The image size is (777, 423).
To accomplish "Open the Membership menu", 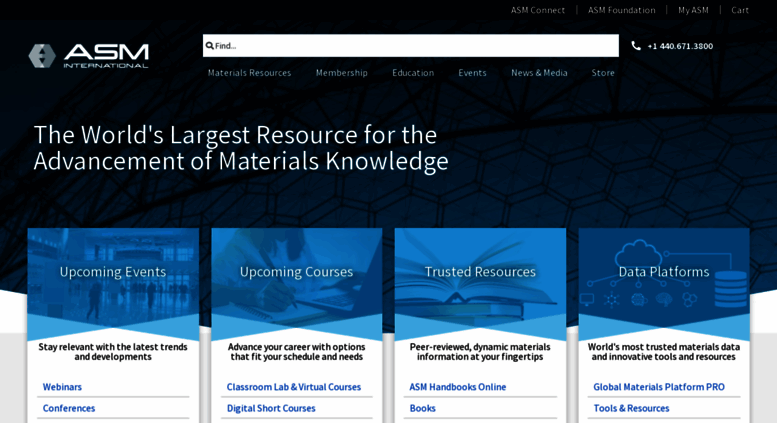I will point(341,73).
